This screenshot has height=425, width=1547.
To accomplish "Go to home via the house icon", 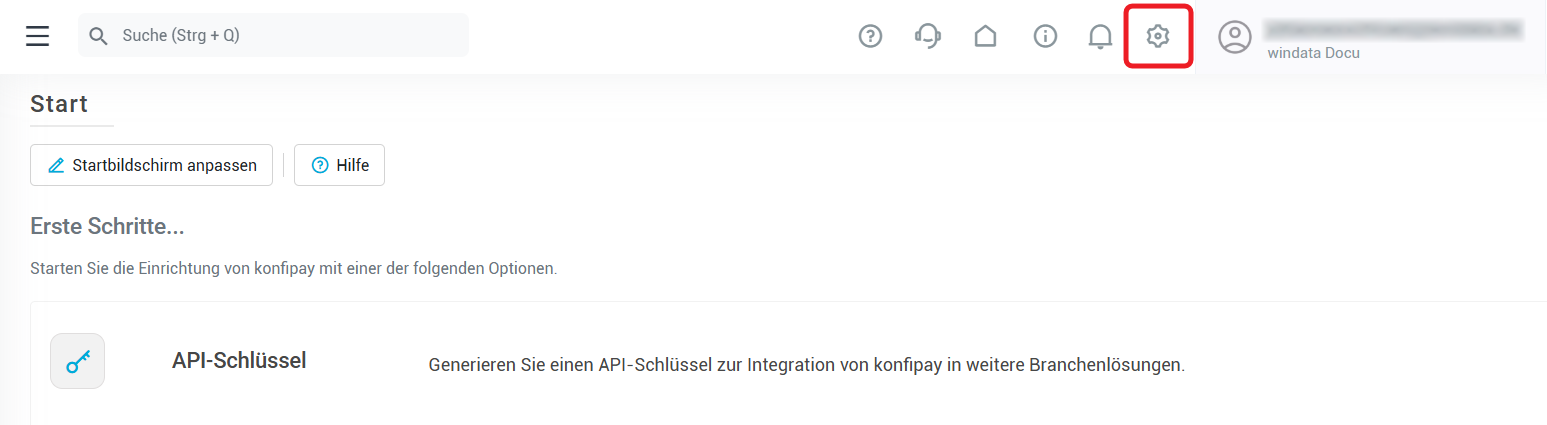I will tap(986, 37).
